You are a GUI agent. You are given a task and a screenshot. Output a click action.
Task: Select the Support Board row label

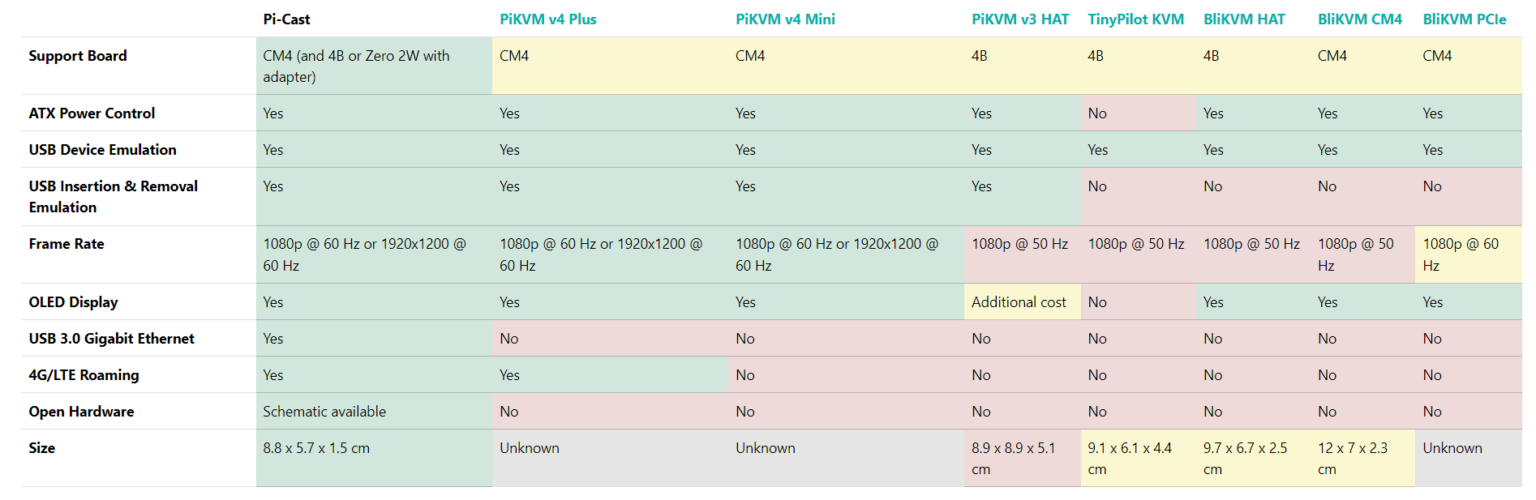pos(78,56)
